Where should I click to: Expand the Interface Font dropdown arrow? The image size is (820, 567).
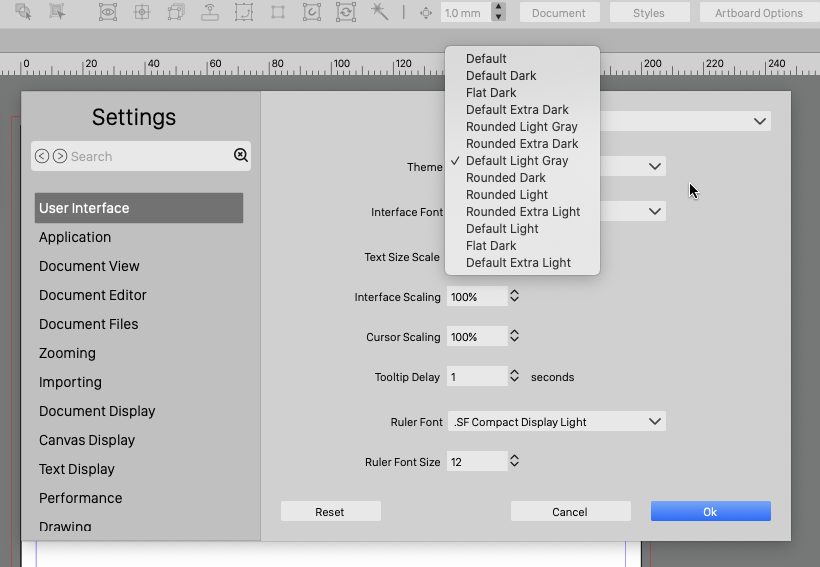[655, 211]
